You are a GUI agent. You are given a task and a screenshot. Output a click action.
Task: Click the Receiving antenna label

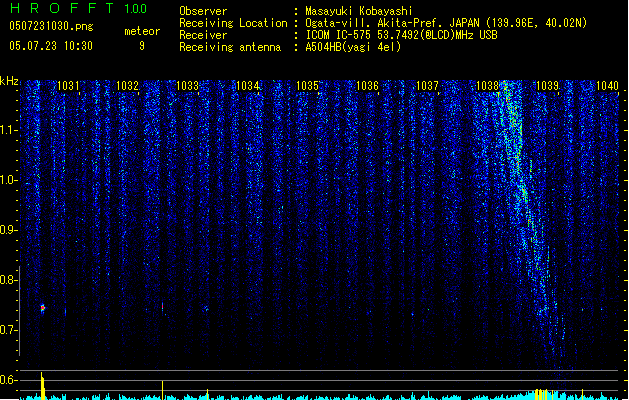pyautogui.click(x=230, y=47)
